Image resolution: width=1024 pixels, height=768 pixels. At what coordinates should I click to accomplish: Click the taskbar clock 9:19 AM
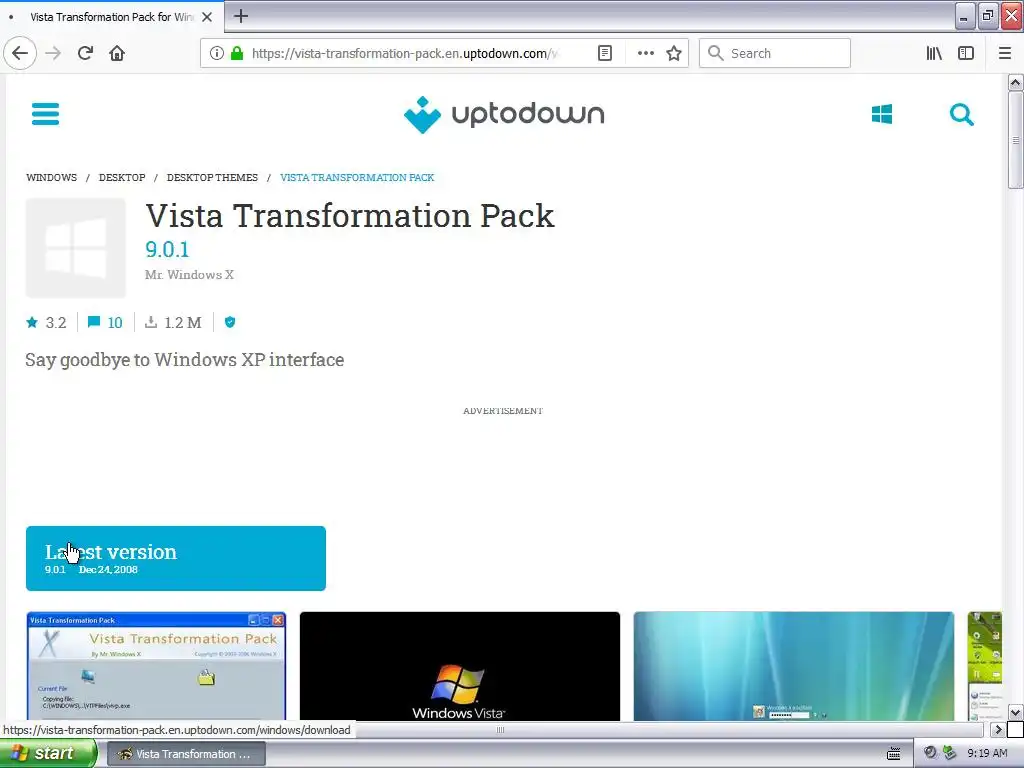coord(987,754)
